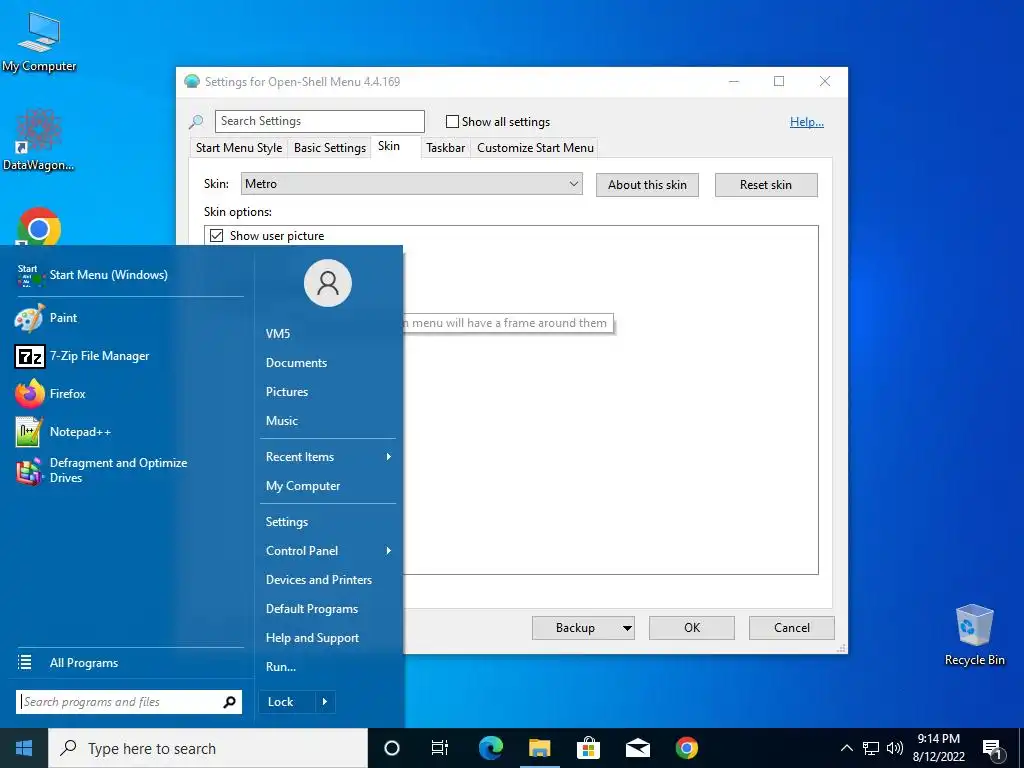
Task: Launch Chrome from the taskbar
Action: pyautogui.click(x=686, y=748)
